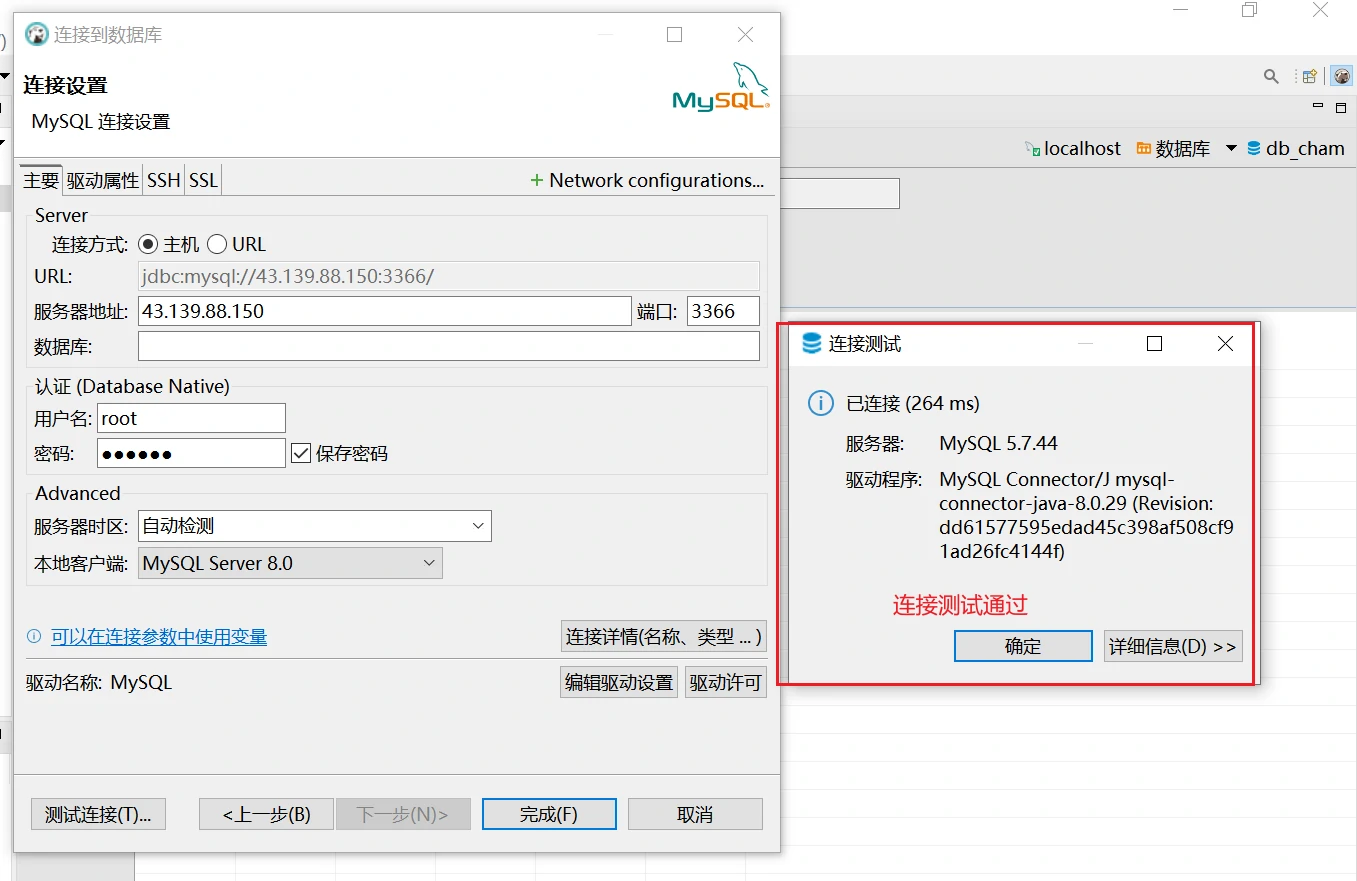1357x881 pixels.
Task: Click the info icon in 连接测试 dialog
Action: (820, 403)
